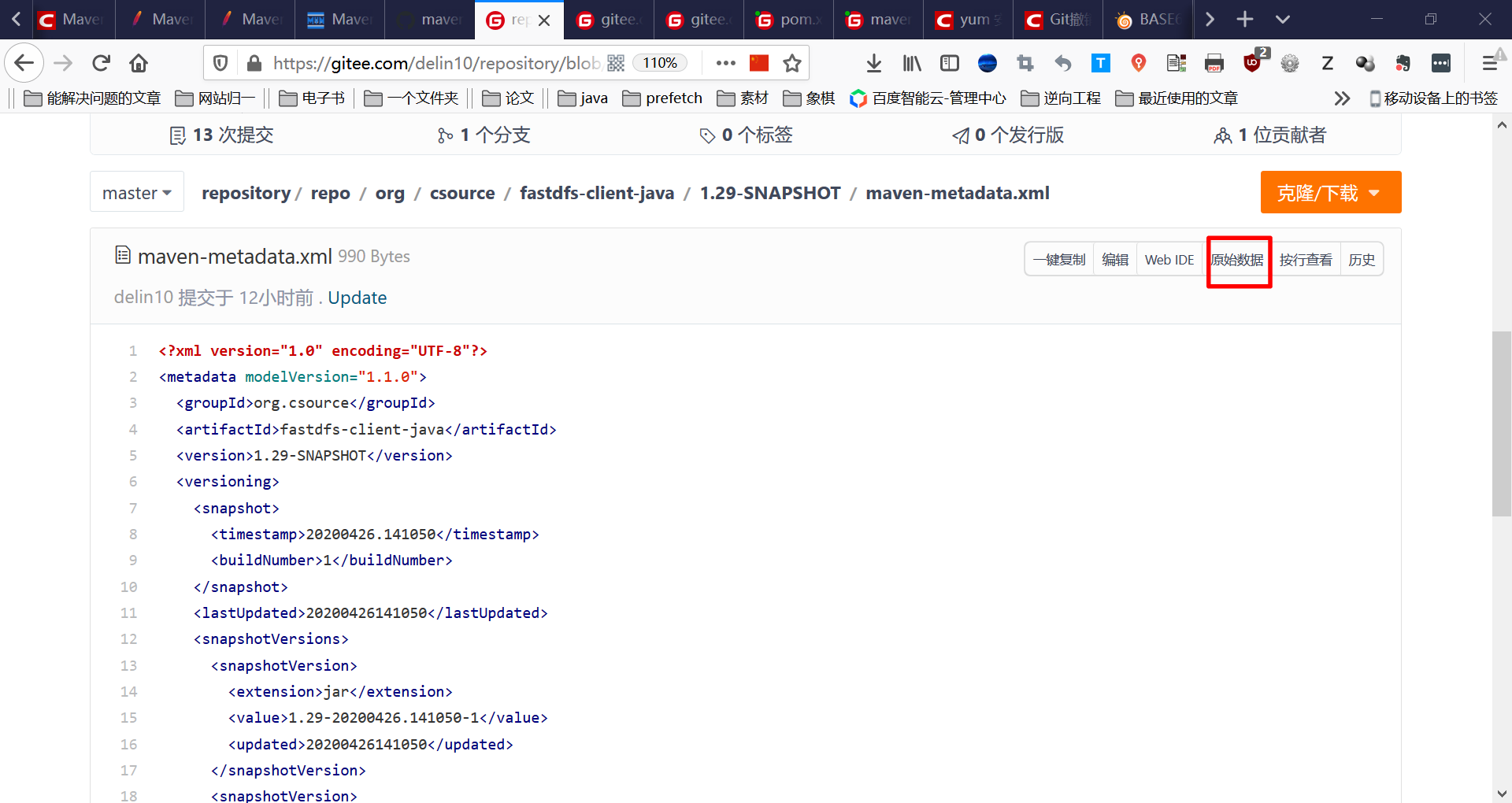The width and height of the screenshot is (1512, 803).
Task: View 0 个发行版 releases
Action: click(1008, 135)
